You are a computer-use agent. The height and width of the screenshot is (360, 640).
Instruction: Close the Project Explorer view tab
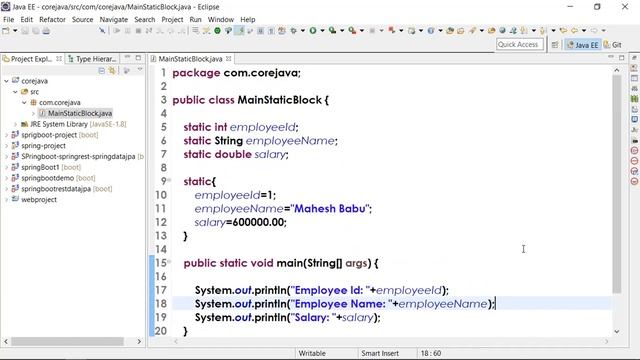[59, 59]
